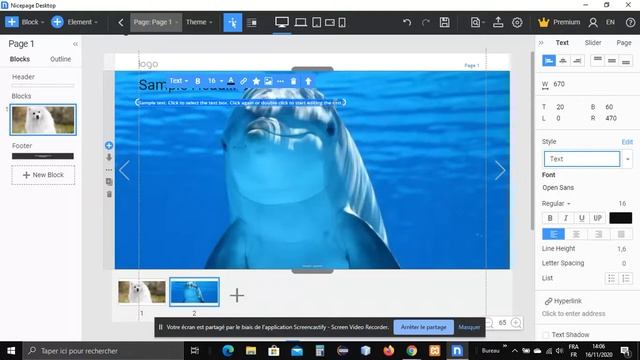Viewport: 640px width, 360px height.
Task: Center-align text in the Font section
Action: 576,234
